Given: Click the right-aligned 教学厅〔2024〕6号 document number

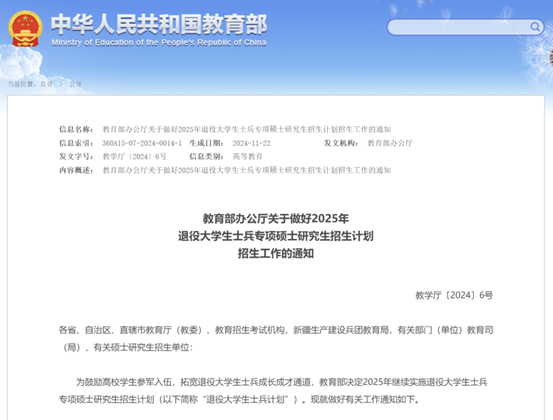Looking at the screenshot, I should tap(454, 295).
